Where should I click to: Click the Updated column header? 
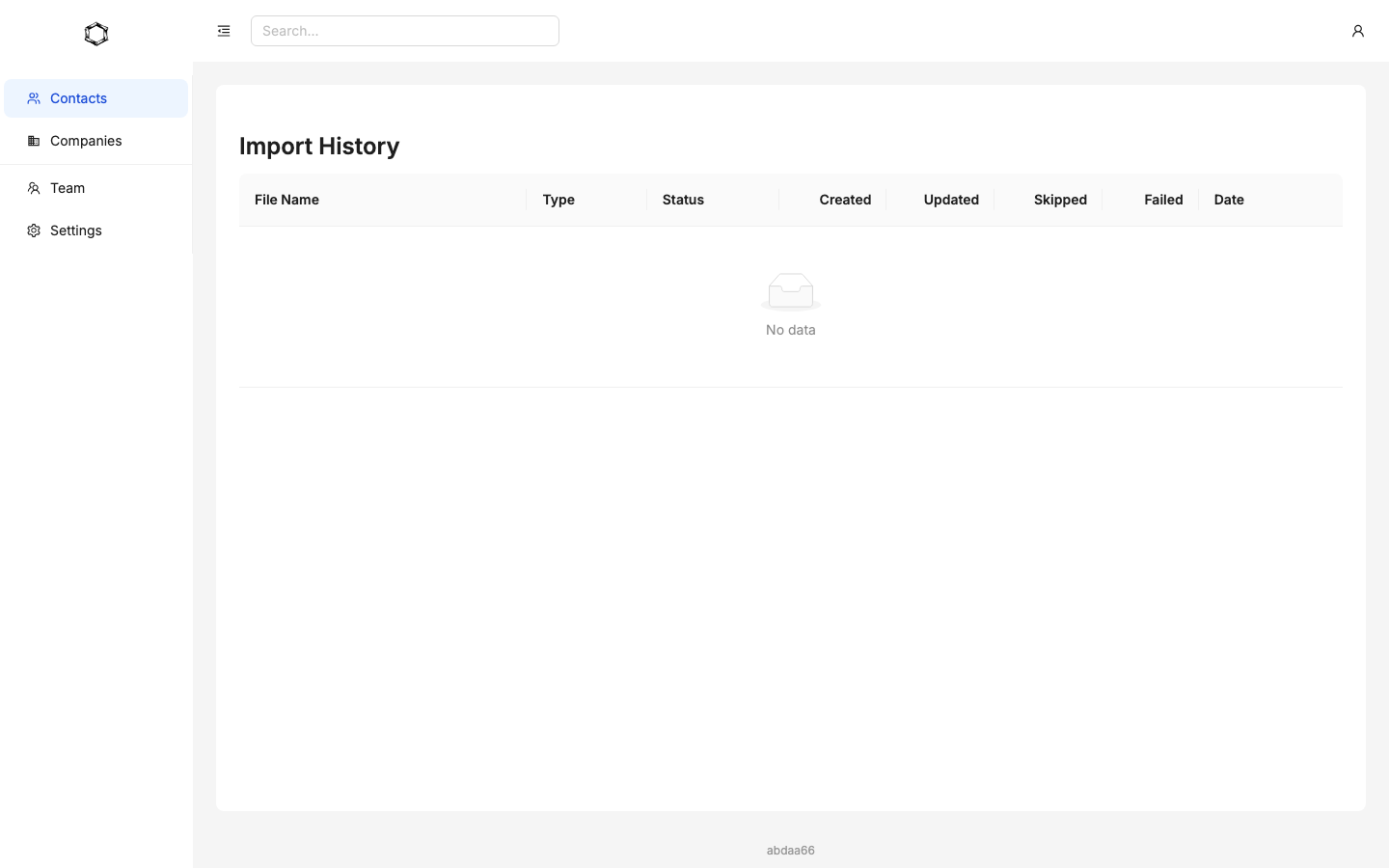coord(940,200)
